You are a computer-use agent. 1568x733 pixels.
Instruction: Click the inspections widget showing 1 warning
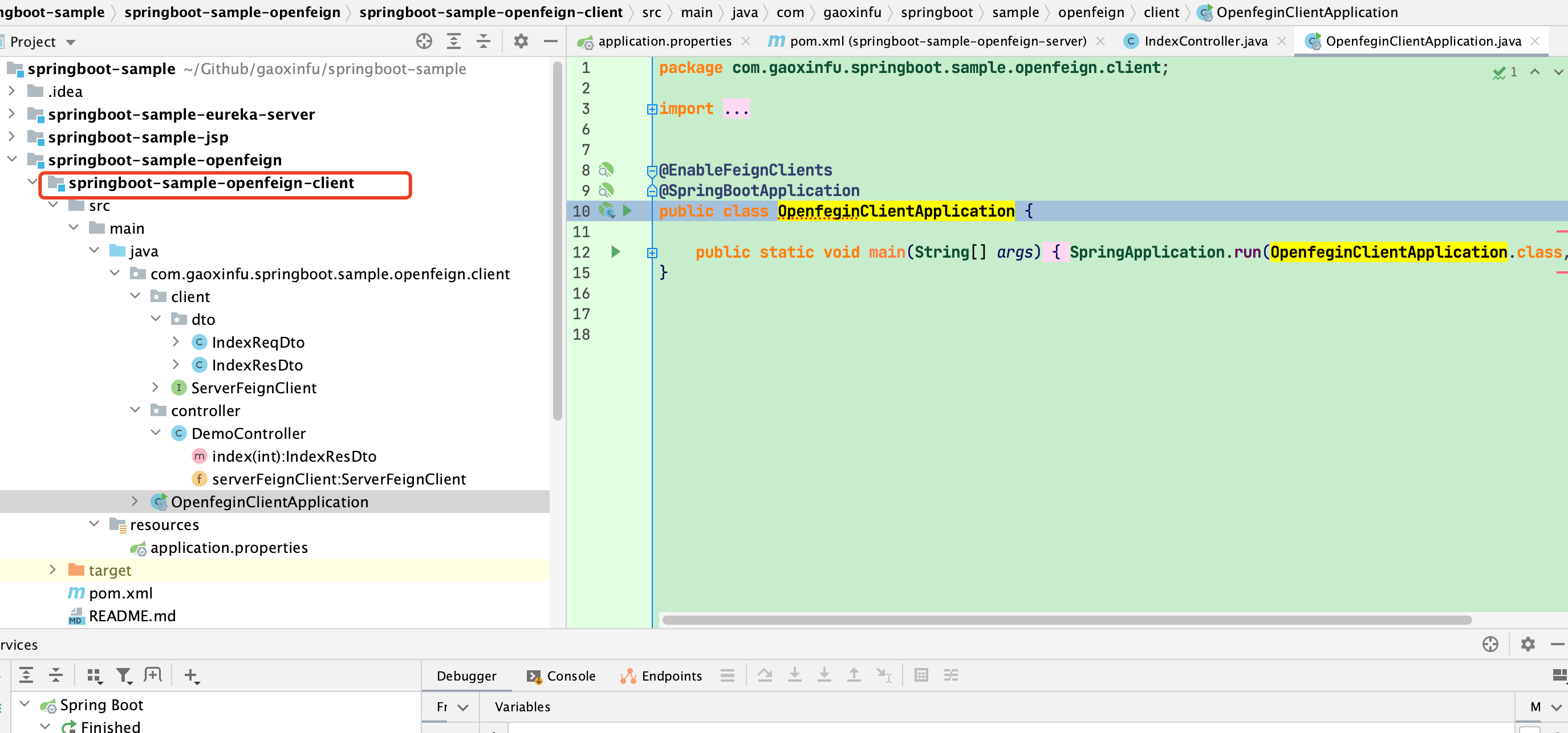pyautogui.click(x=1505, y=72)
